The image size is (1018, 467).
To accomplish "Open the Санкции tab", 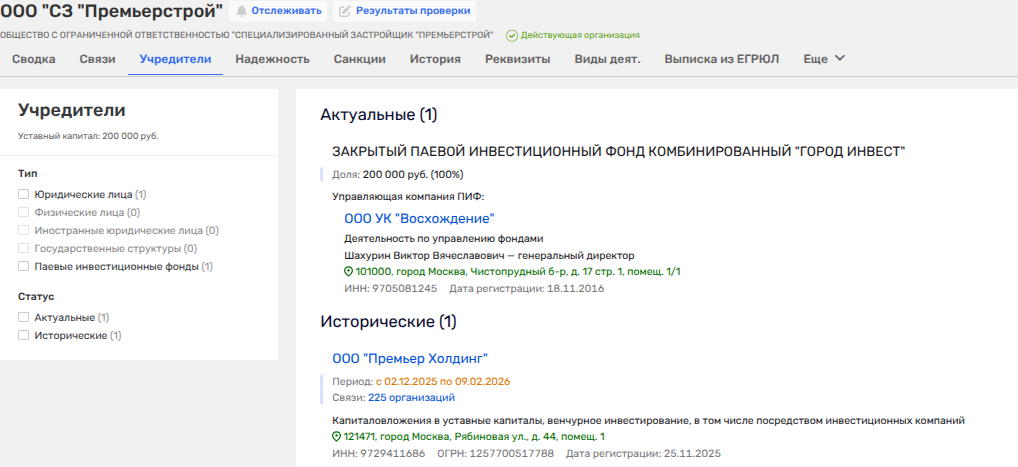I will tap(360, 59).
